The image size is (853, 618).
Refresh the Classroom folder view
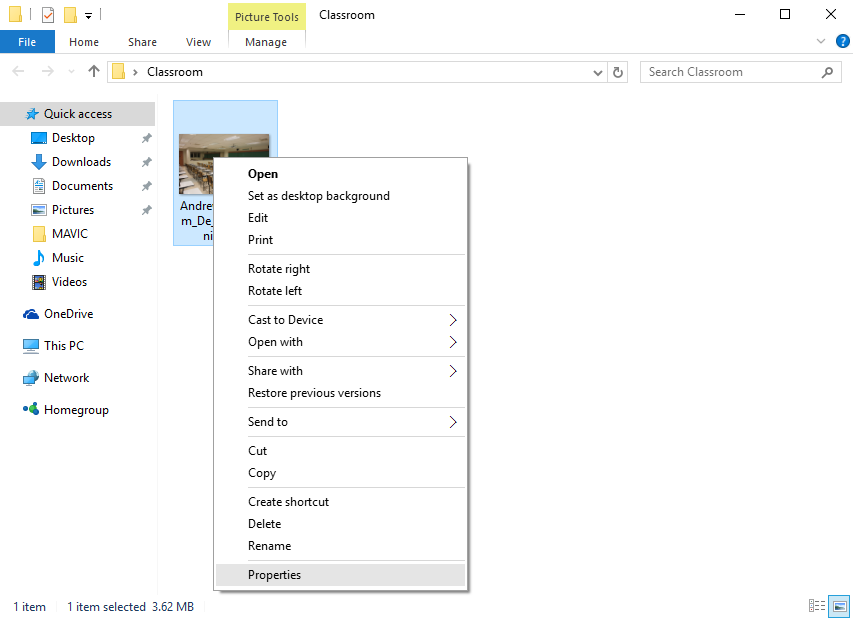(x=618, y=72)
